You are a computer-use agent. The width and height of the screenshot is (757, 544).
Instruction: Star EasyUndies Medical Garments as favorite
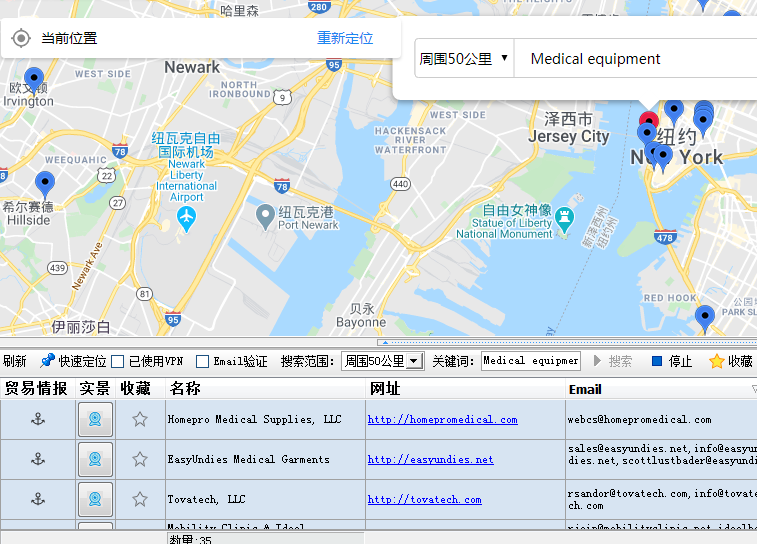coord(140,459)
